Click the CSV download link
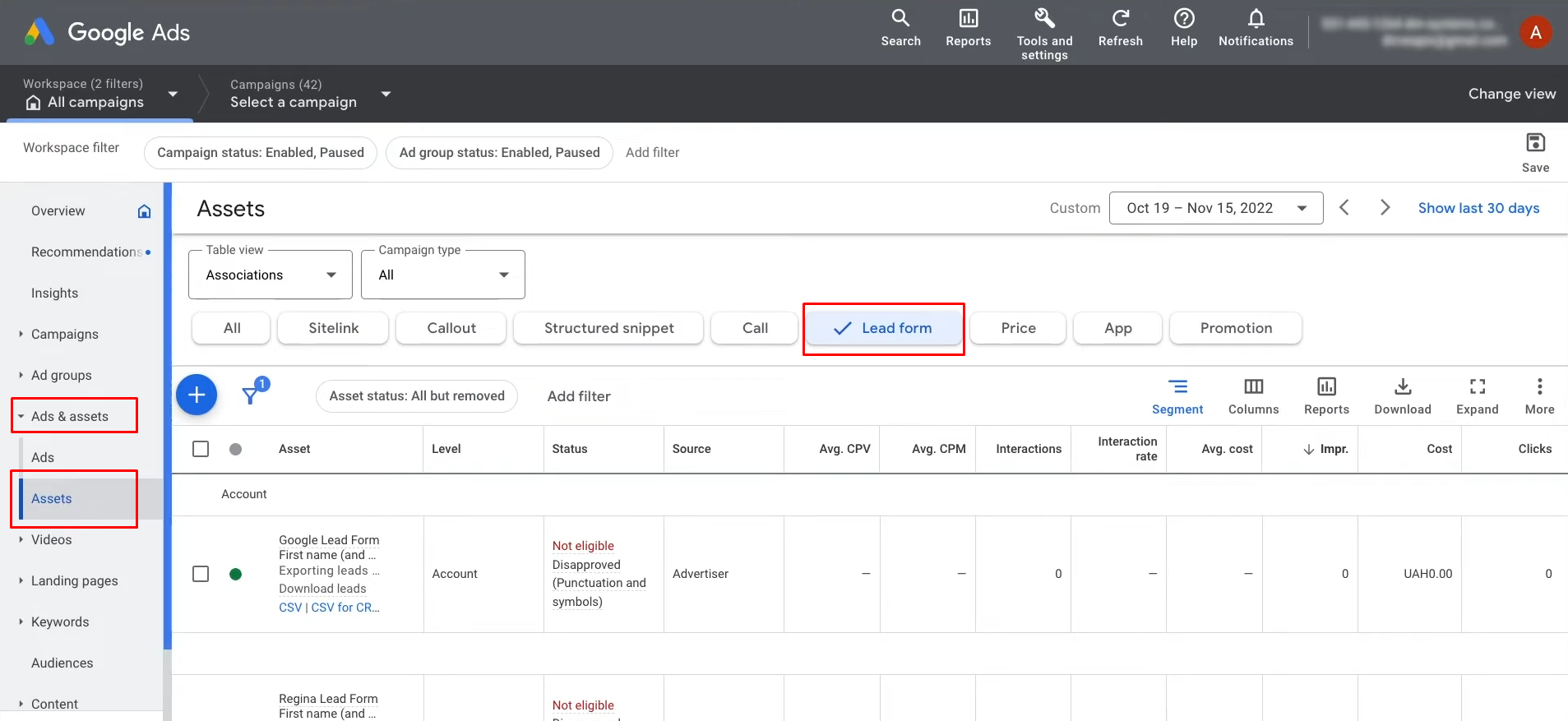This screenshot has width=1568, height=721. coord(290,608)
